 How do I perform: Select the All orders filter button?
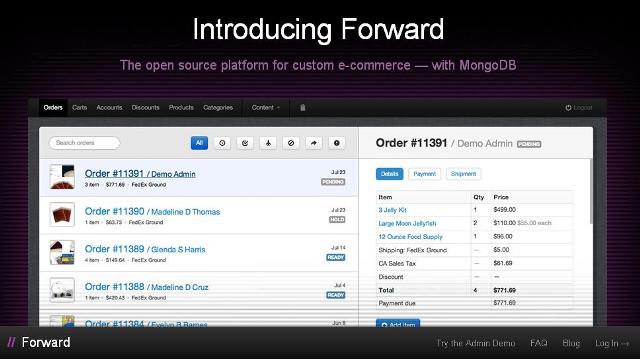199,143
